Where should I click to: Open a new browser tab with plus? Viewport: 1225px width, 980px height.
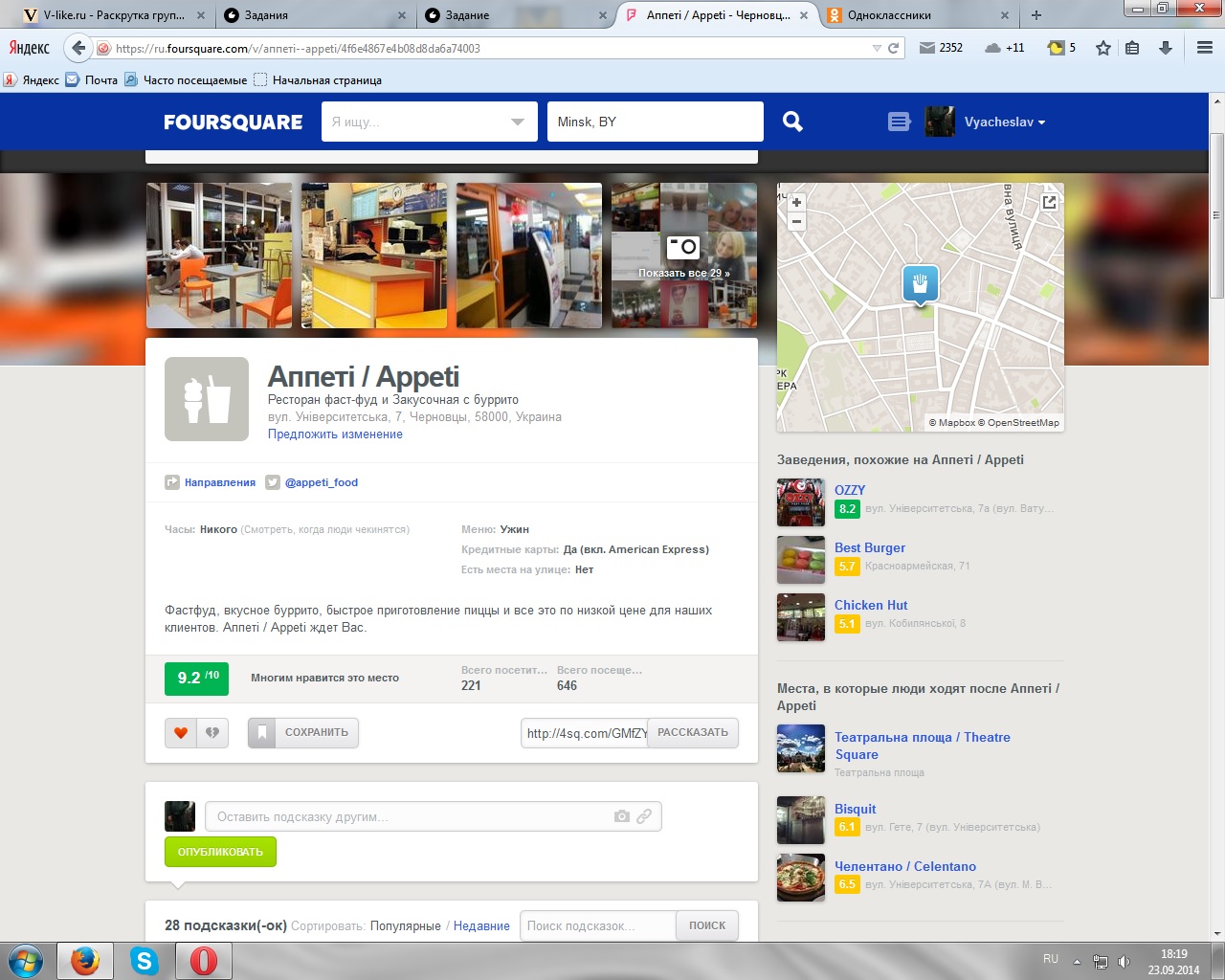point(1036,15)
